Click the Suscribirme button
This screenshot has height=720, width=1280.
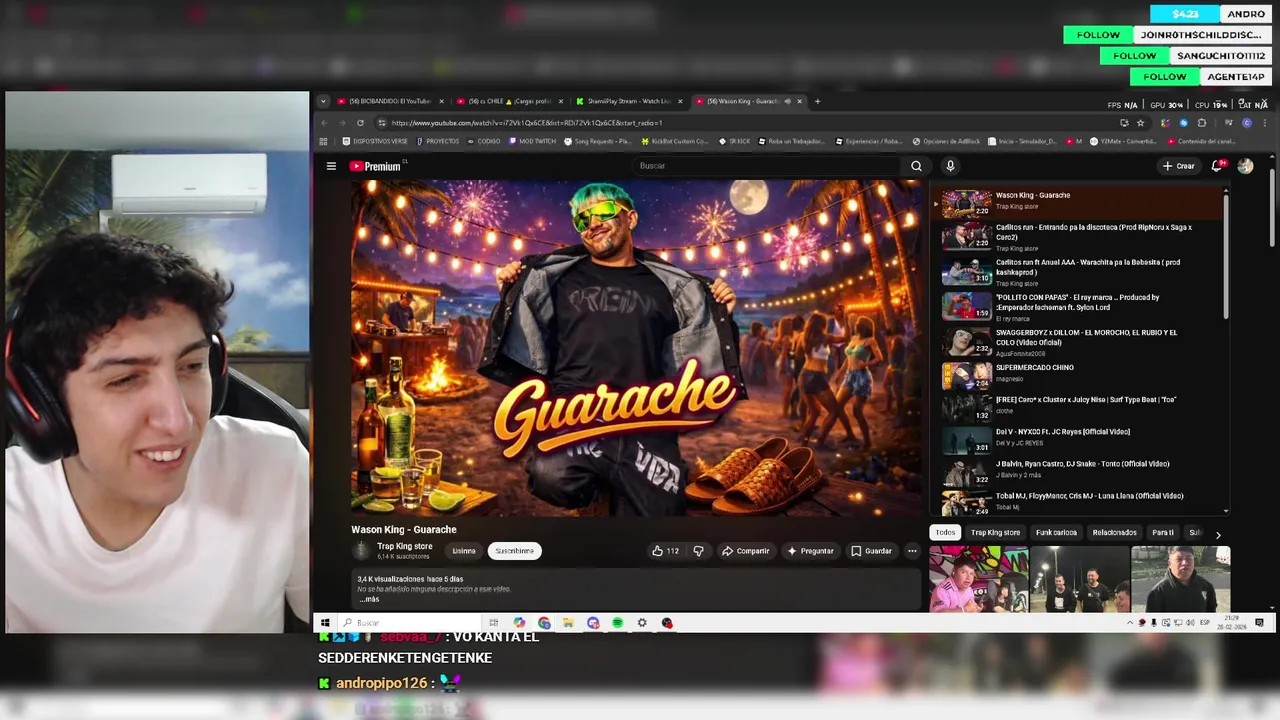(514, 551)
